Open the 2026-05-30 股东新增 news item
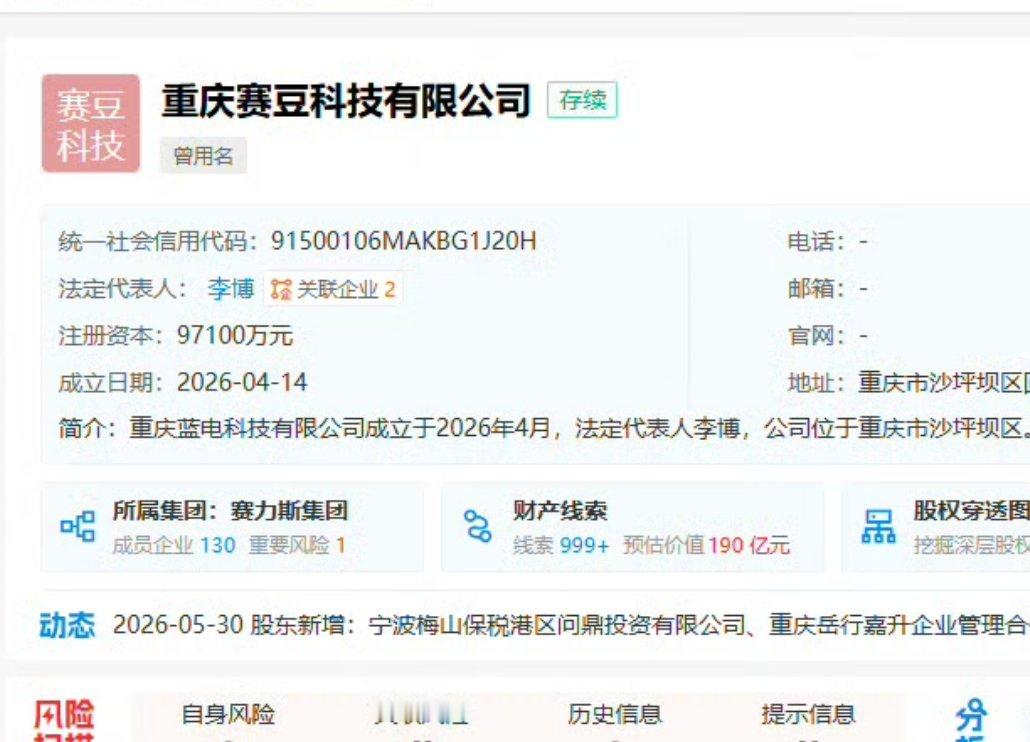Image resolution: width=1030 pixels, height=742 pixels. 571,625
